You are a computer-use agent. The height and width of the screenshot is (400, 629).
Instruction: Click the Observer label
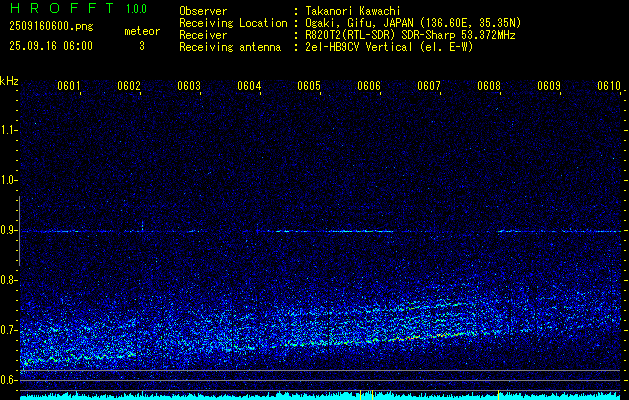pyautogui.click(x=203, y=11)
